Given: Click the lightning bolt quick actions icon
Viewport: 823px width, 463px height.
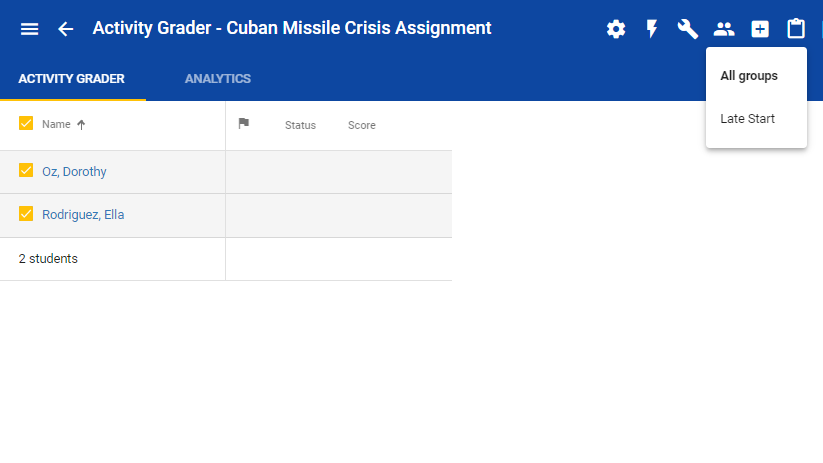Looking at the screenshot, I should pos(652,29).
